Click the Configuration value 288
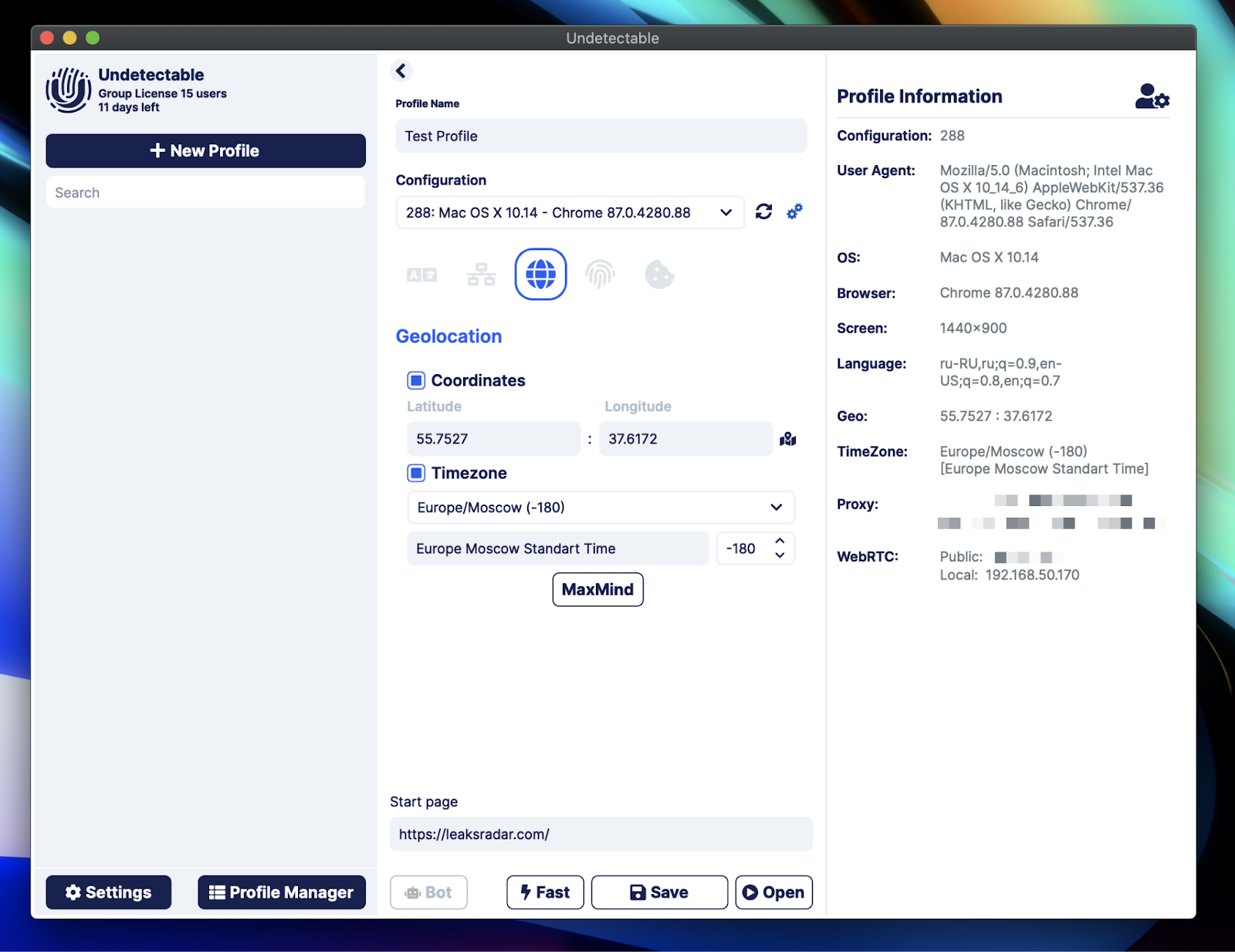Screen dimensions: 1235x952 [x=952, y=136]
